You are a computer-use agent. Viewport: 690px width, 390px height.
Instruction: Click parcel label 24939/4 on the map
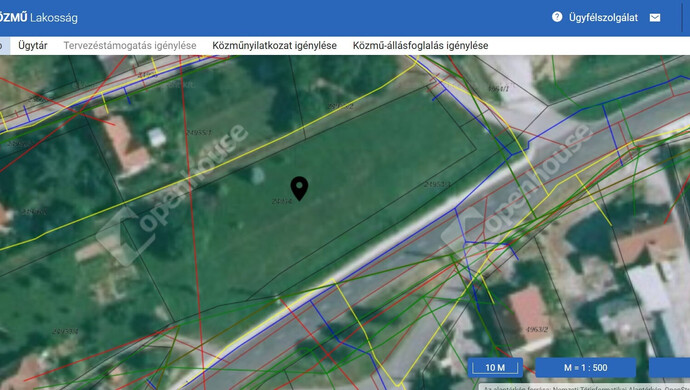click(x=65, y=331)
